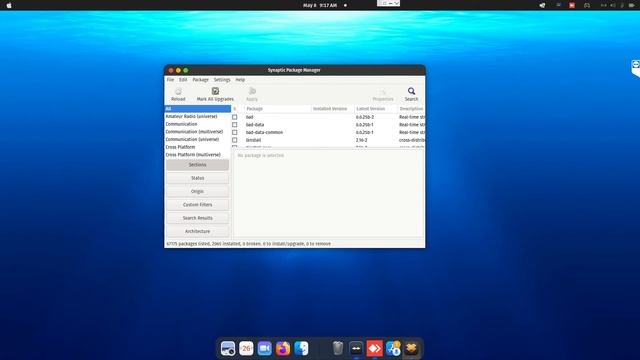Select Communication (universe) section
Viewport: 640px width, 360px height.
point(198,139)
